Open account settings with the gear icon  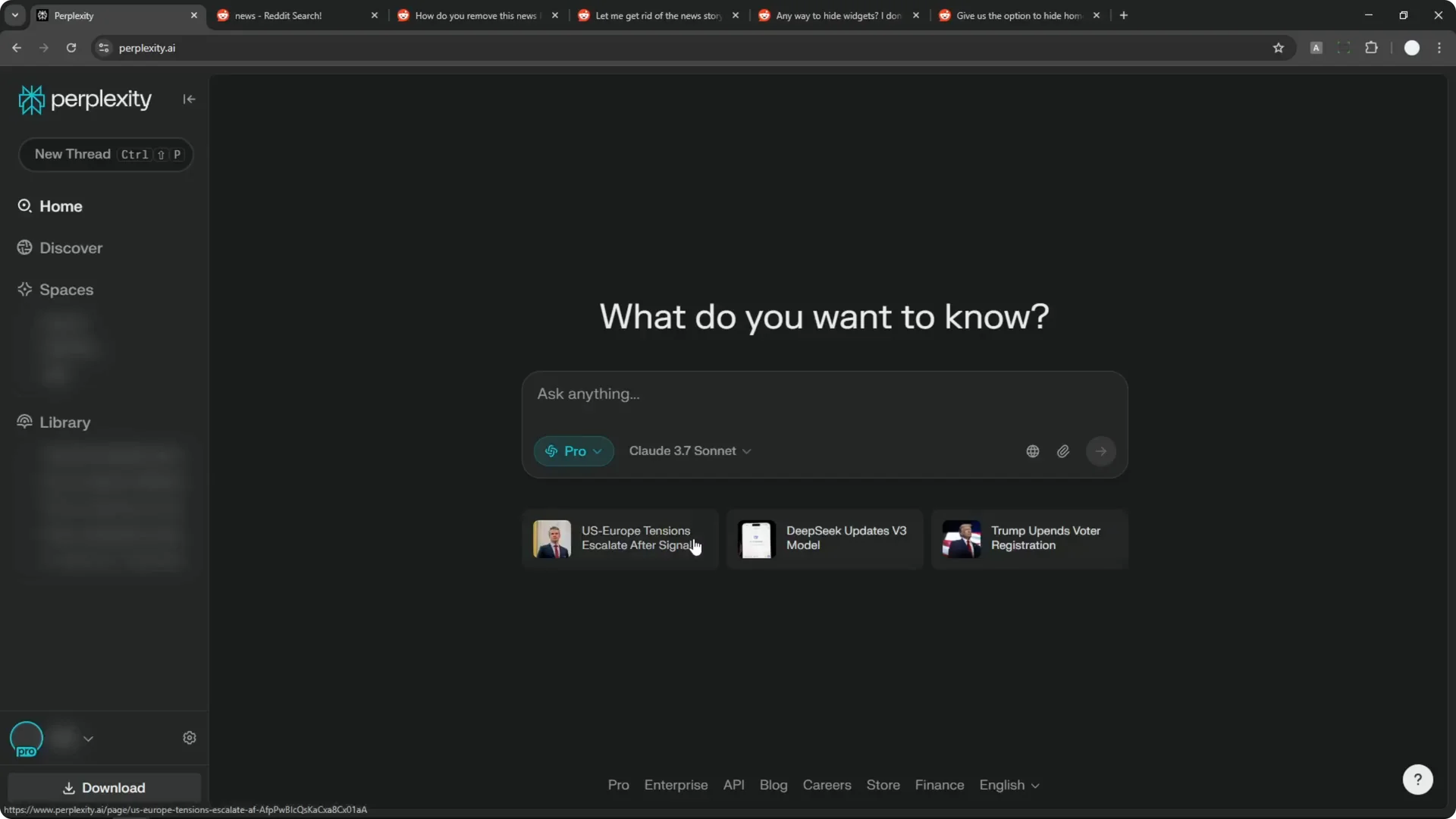(190, 737)
